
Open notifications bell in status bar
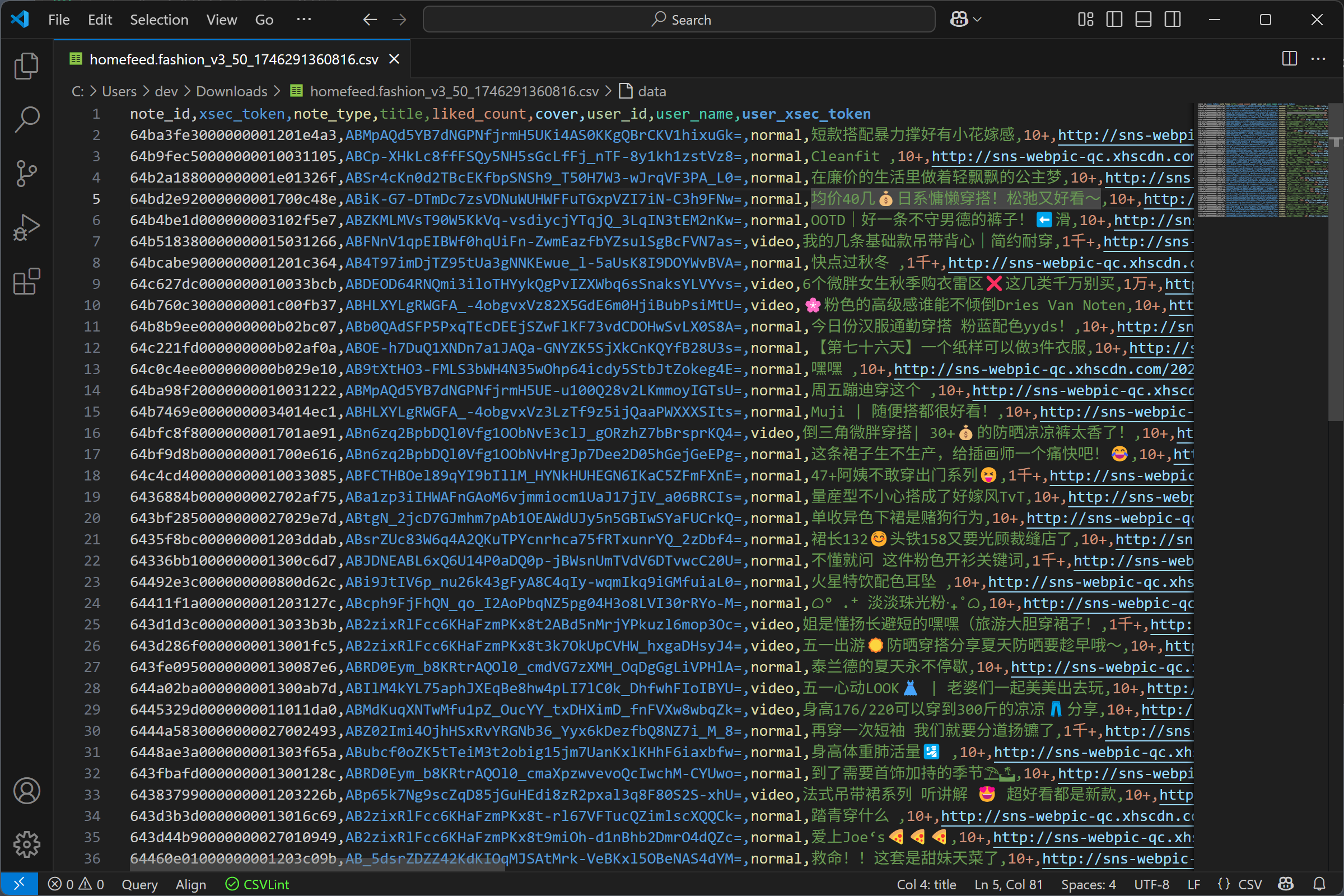point(1319,884)
